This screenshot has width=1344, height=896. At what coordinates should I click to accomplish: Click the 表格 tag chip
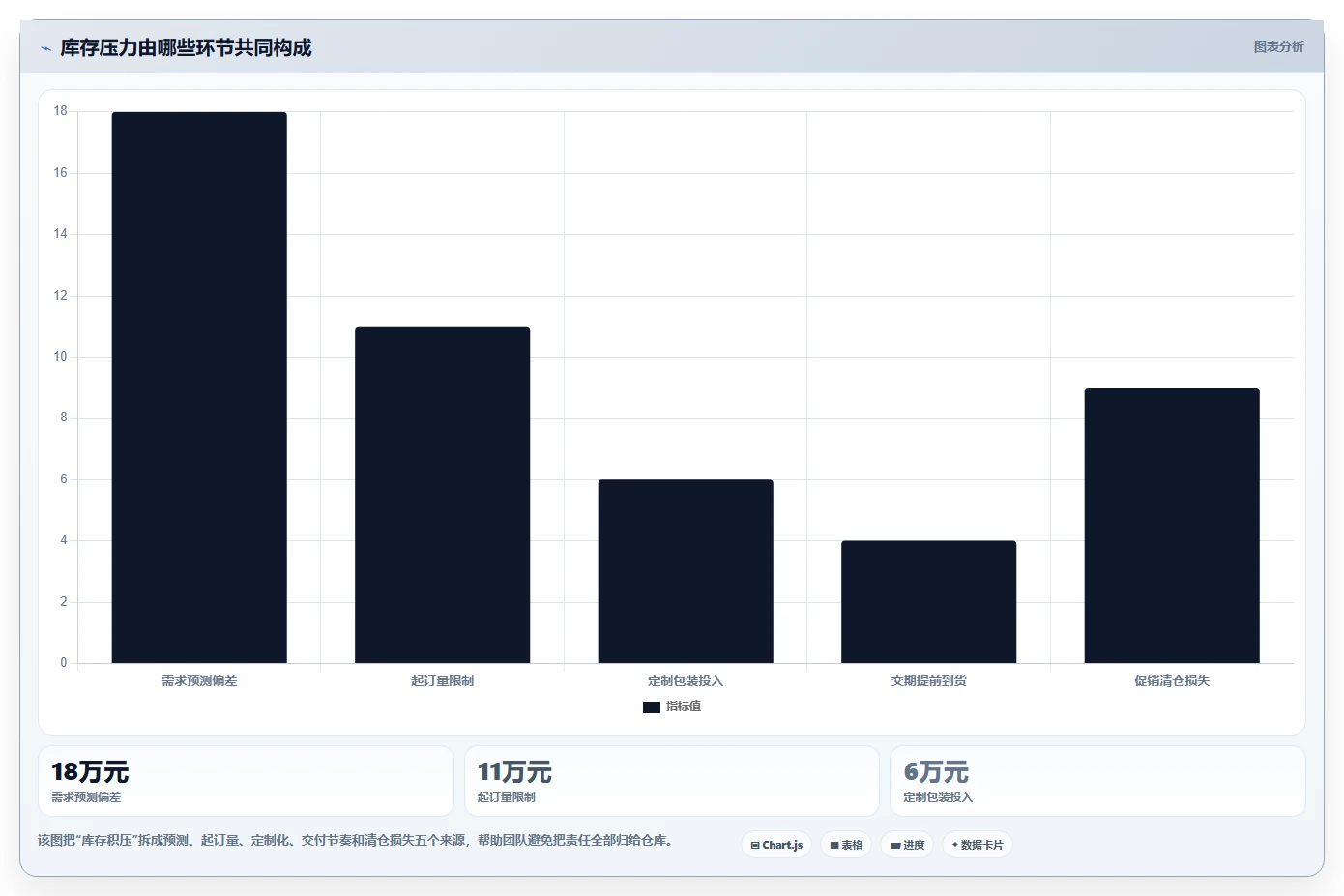click(846, 845)
